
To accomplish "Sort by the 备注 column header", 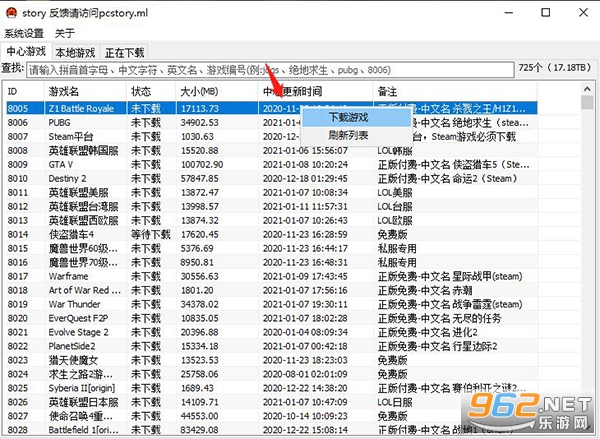I will (x=455, y=91).
